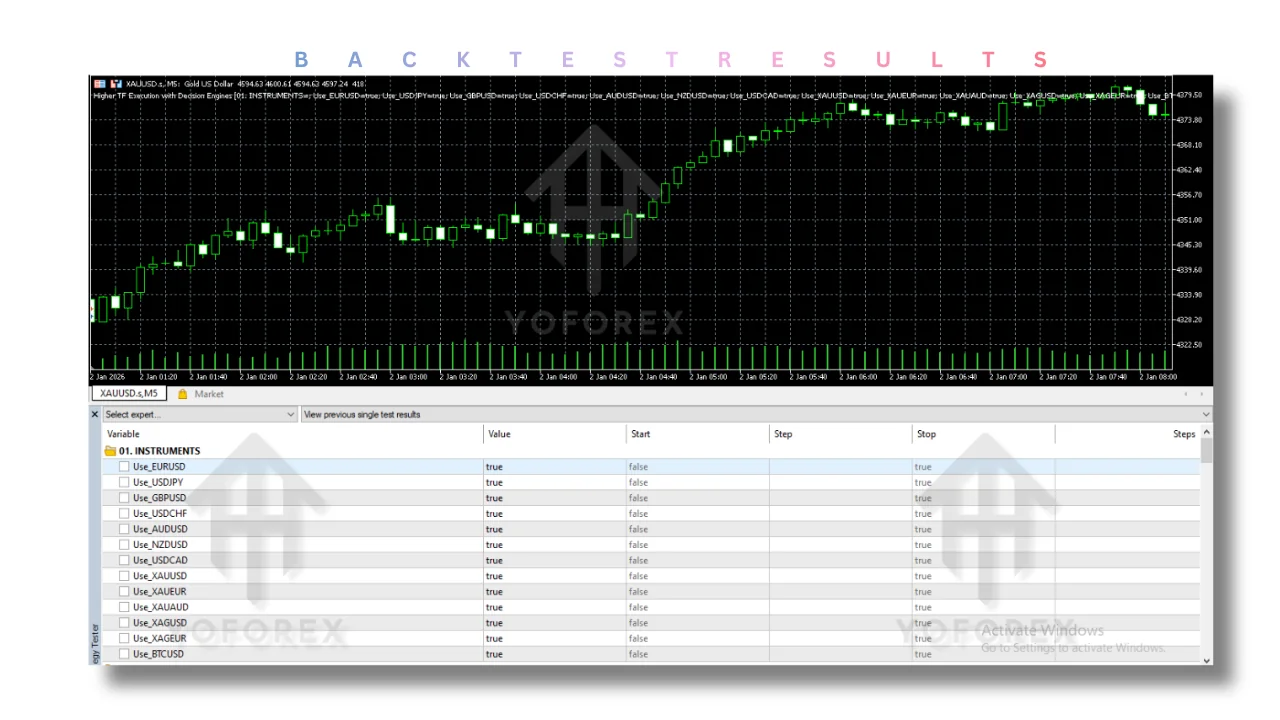Check the Use_NZDUSD box
The image size is (1280, 720).
[124, 545]
